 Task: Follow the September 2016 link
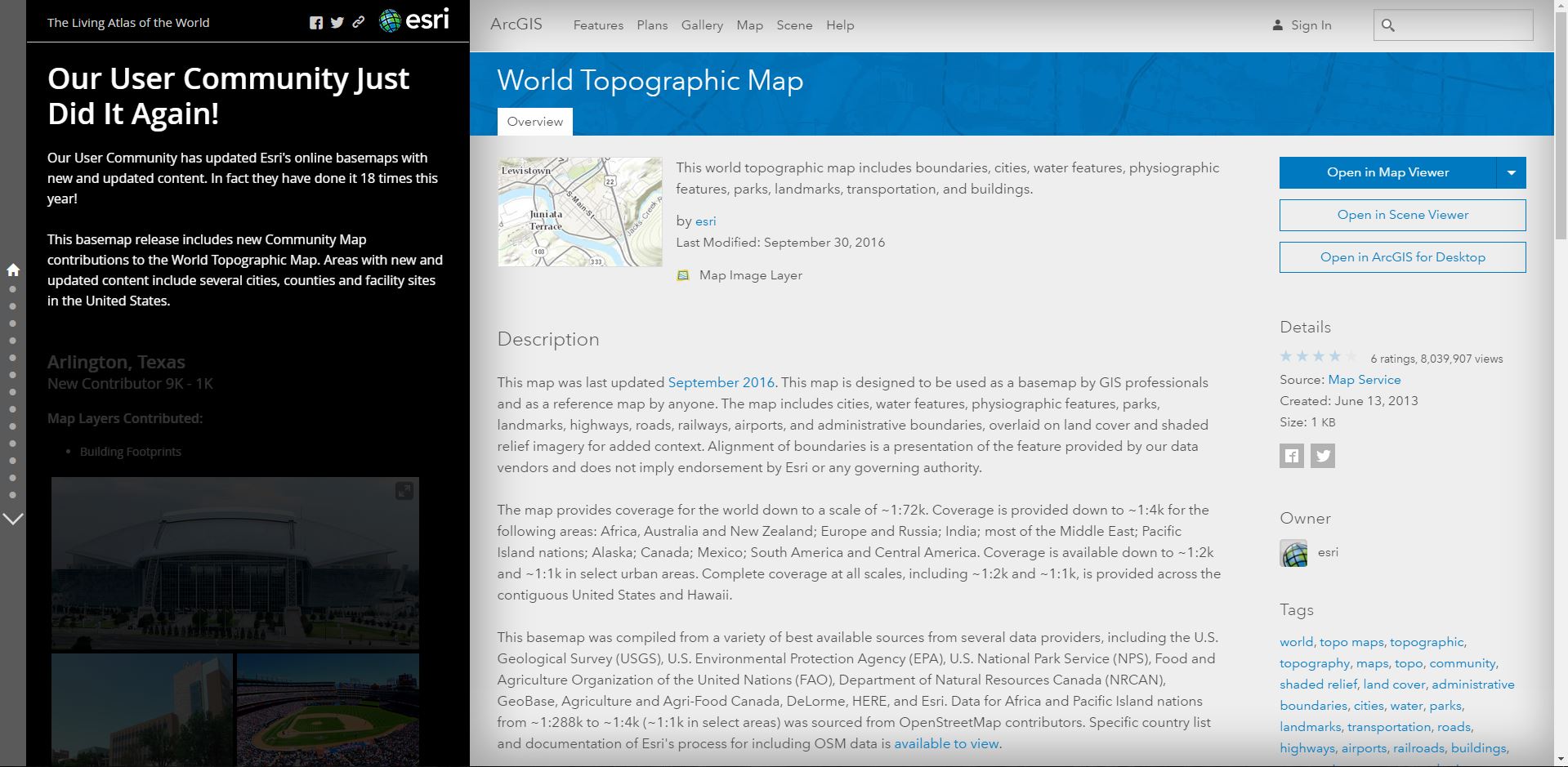pos(721,382)
